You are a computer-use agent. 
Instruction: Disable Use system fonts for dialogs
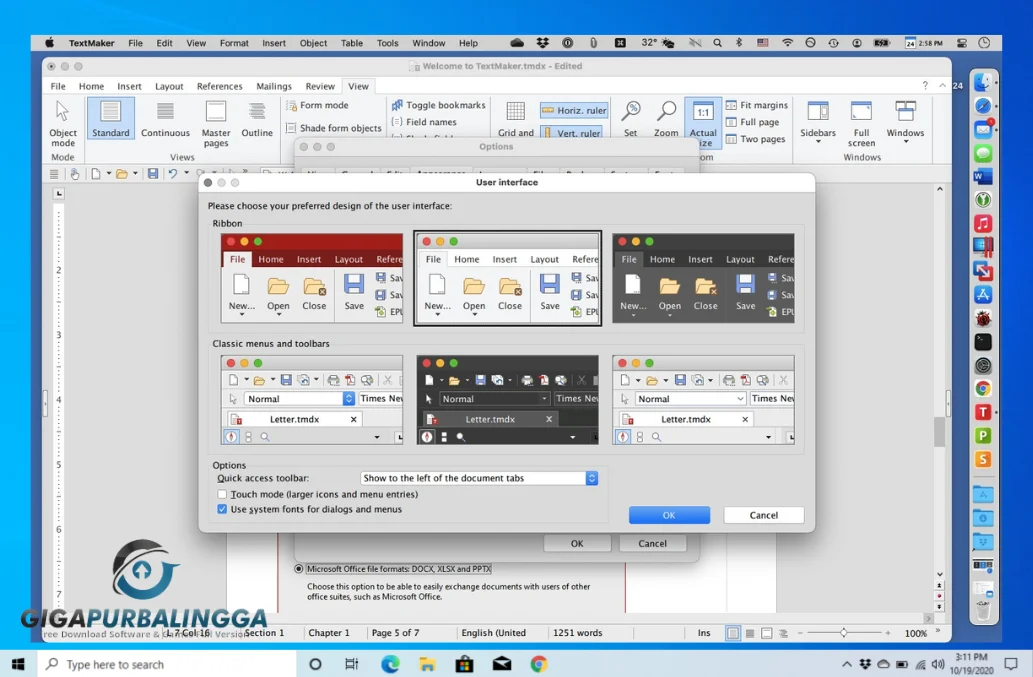[x=222, y=509]
